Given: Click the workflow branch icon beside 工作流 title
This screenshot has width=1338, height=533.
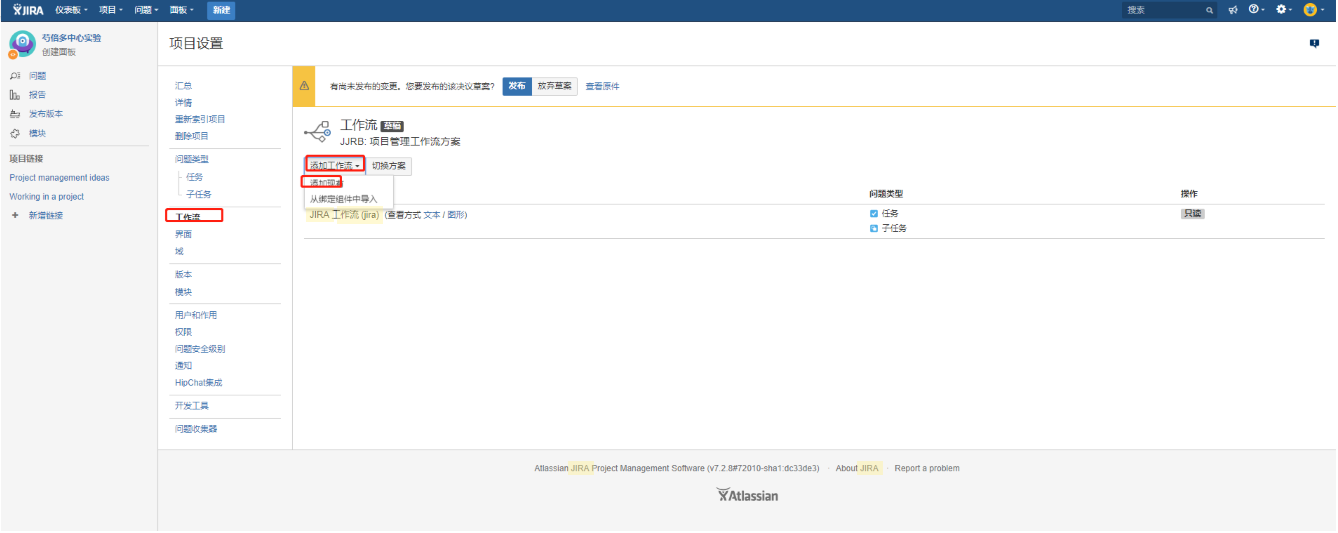Looking at the screenshot, I should pyautogui.click(x=317, y=131).
